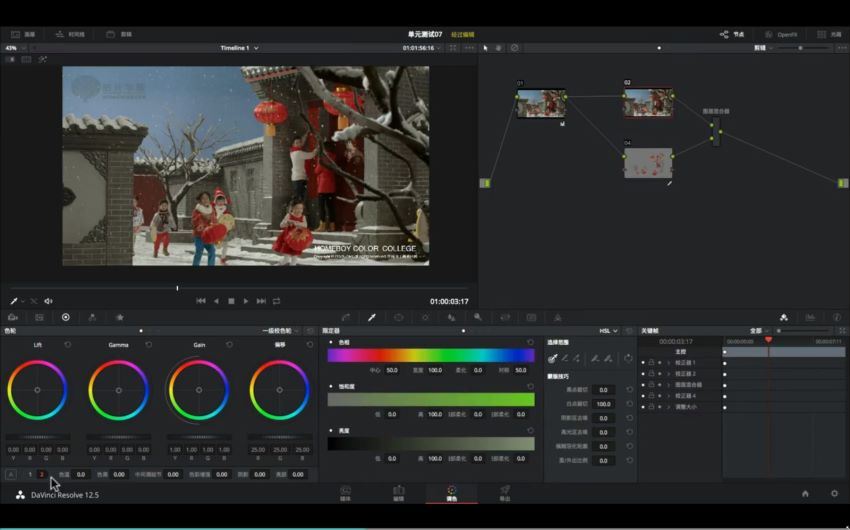Open the Scopes palette
Screen dimensions: 850x530
810,318
